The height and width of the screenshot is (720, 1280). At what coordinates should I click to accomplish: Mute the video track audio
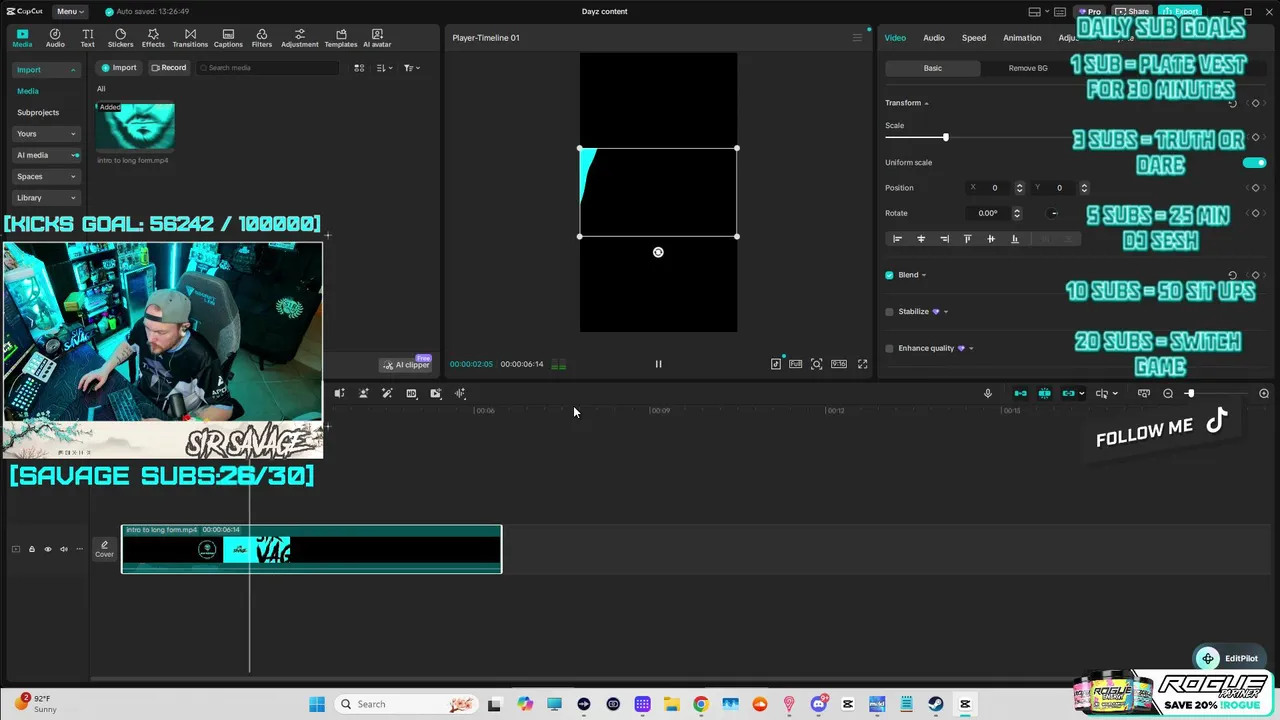(x=64, y=549)
